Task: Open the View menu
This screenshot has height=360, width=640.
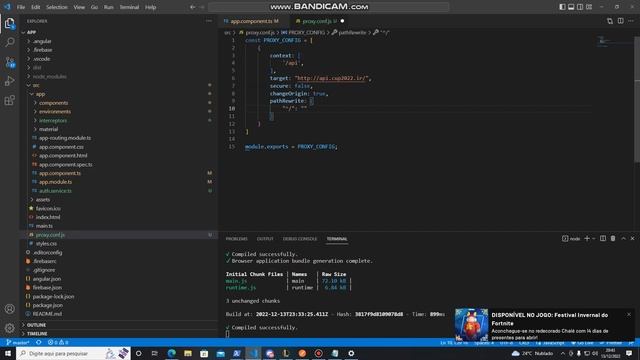Action: tap(79, 7)
